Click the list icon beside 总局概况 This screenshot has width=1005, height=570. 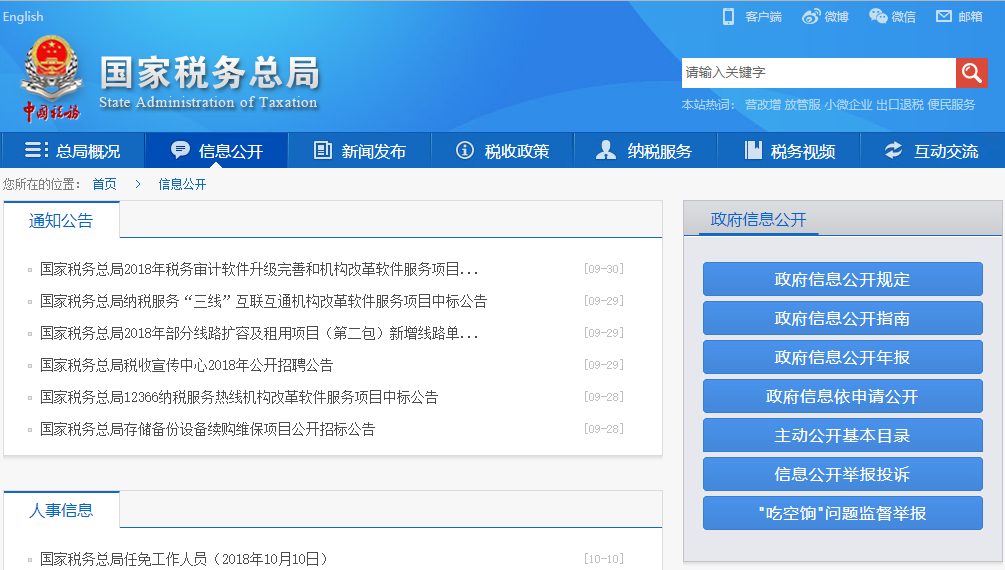click(37, 150)
